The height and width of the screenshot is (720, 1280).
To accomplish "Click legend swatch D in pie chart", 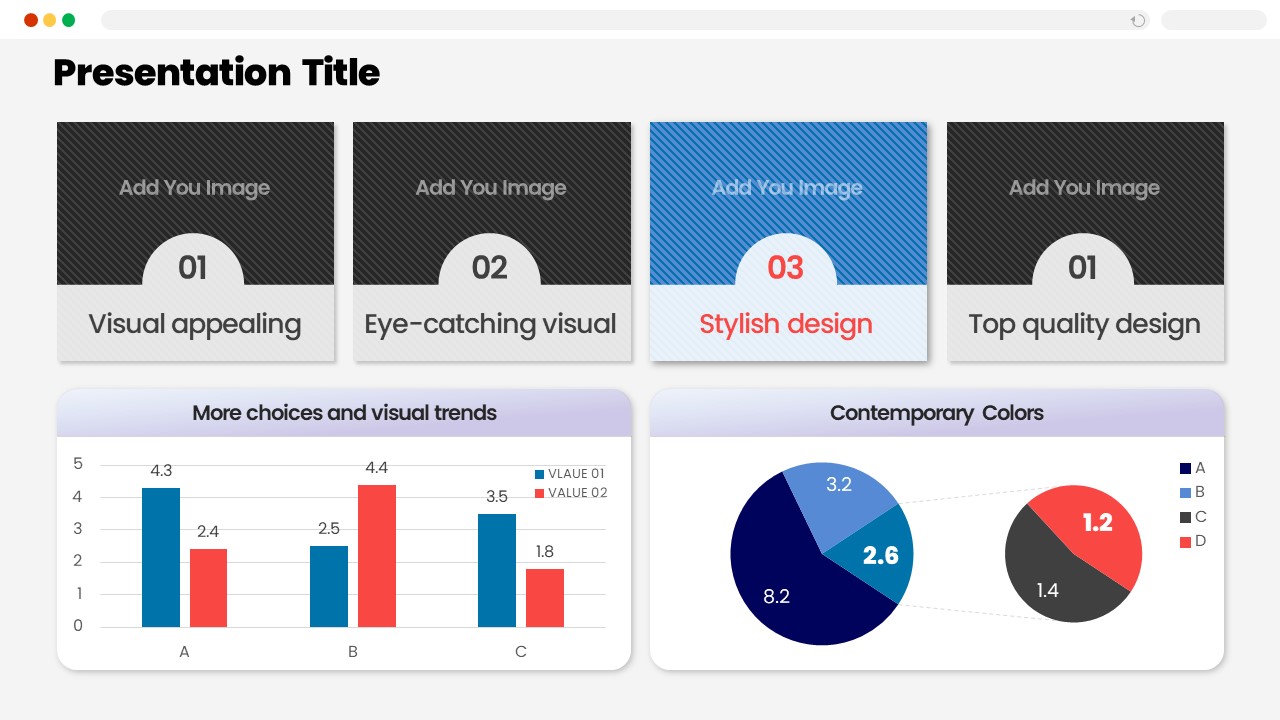I will click(x=1186, y=542).
